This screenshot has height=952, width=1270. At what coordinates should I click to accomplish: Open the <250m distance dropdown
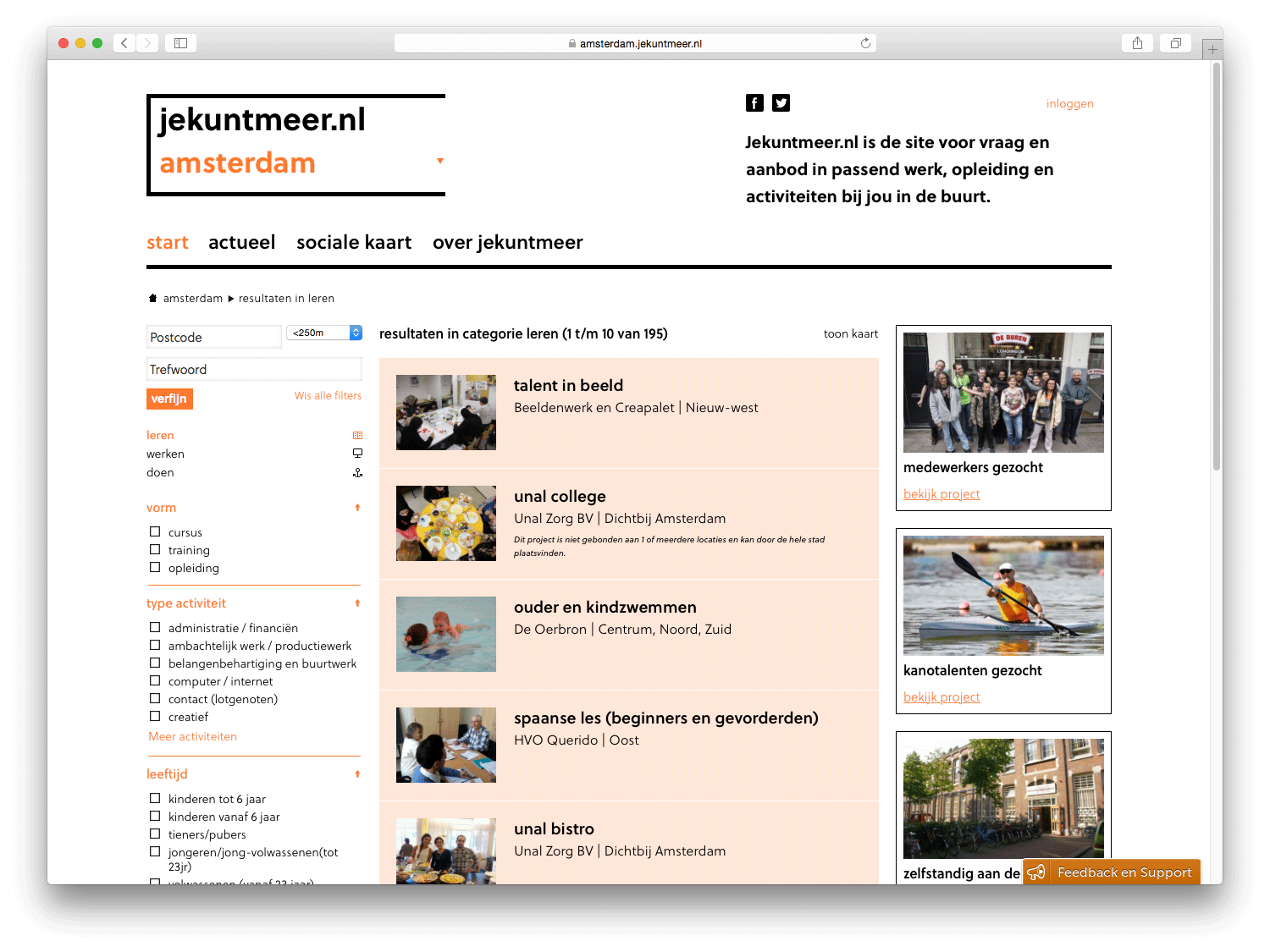click(325, 333)
